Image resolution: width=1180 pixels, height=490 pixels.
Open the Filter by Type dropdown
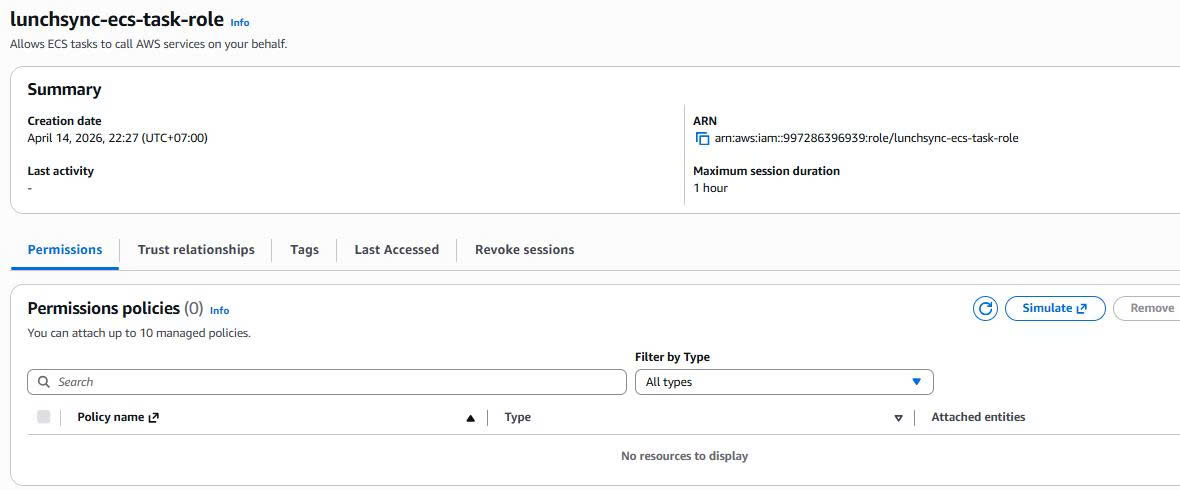pyautogui.click(x=783, y=382)
